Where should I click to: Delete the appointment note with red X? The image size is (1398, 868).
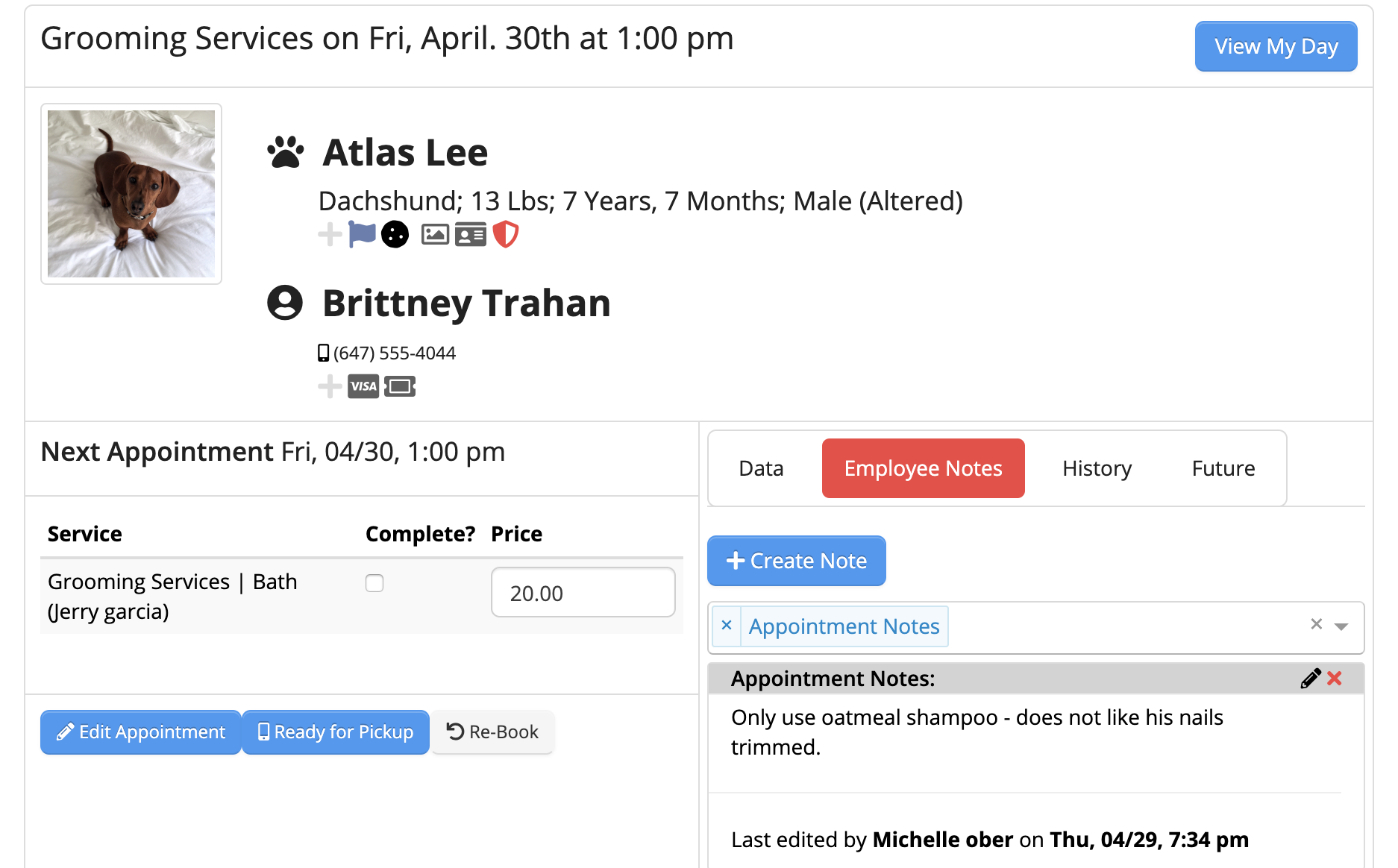click(1335, 679)
